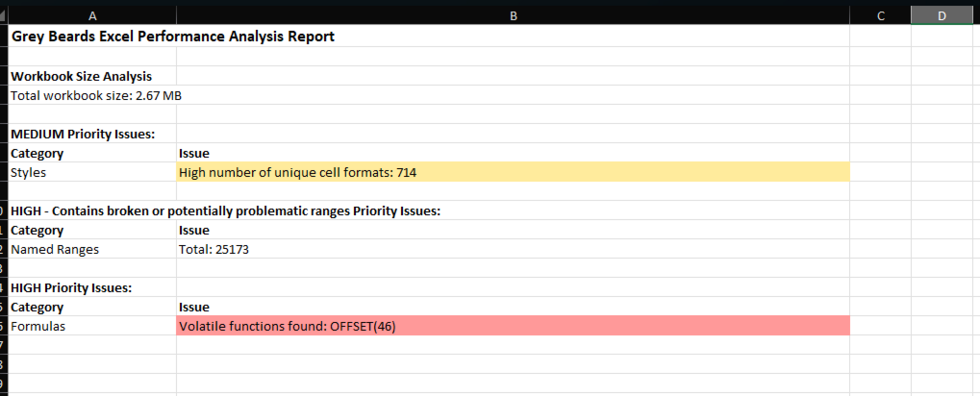
Task: Click 'Issue' header above 'Total: 25173'
Action: click(x=512, y=230)
